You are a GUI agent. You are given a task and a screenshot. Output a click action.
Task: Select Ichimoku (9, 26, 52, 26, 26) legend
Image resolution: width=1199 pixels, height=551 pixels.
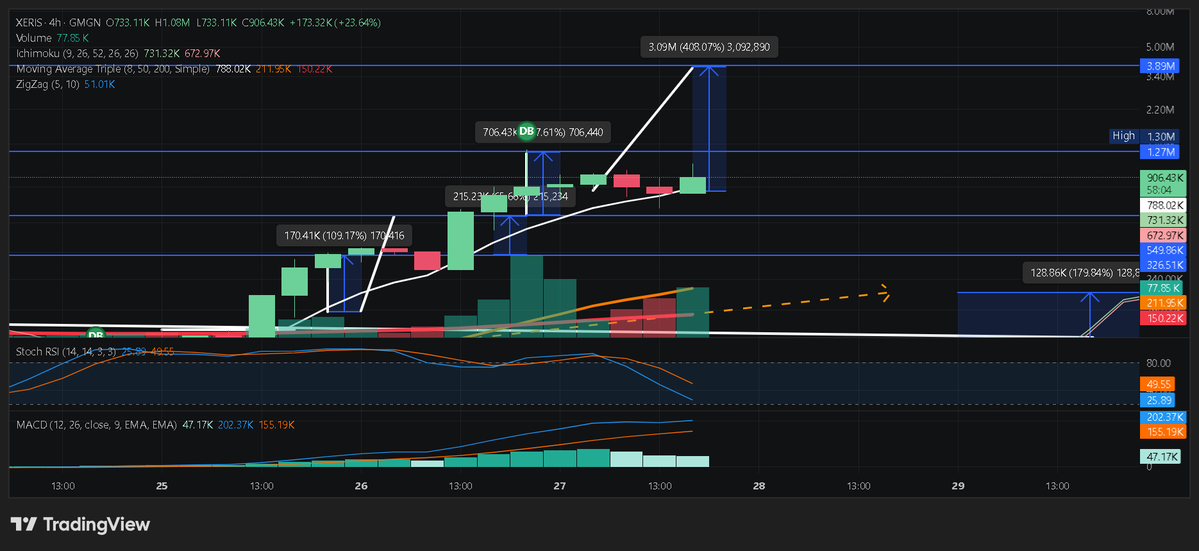78,53
